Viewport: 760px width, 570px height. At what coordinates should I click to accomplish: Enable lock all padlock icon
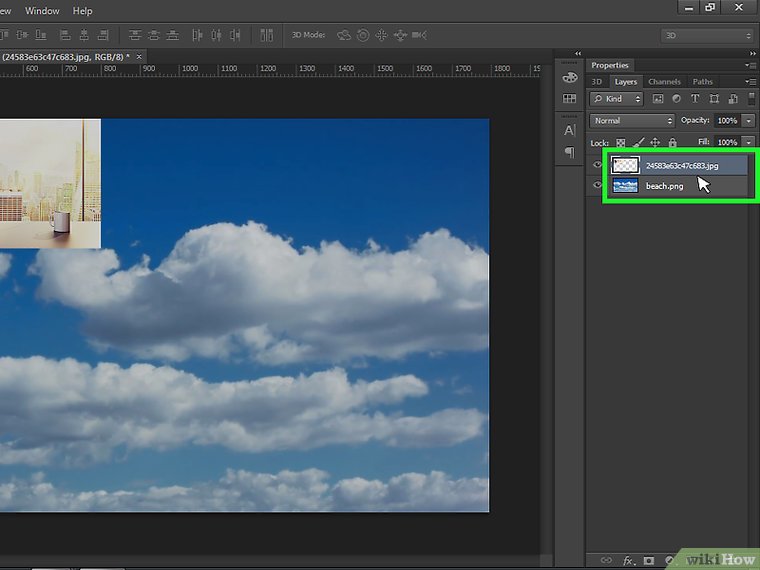coord(672,143)
